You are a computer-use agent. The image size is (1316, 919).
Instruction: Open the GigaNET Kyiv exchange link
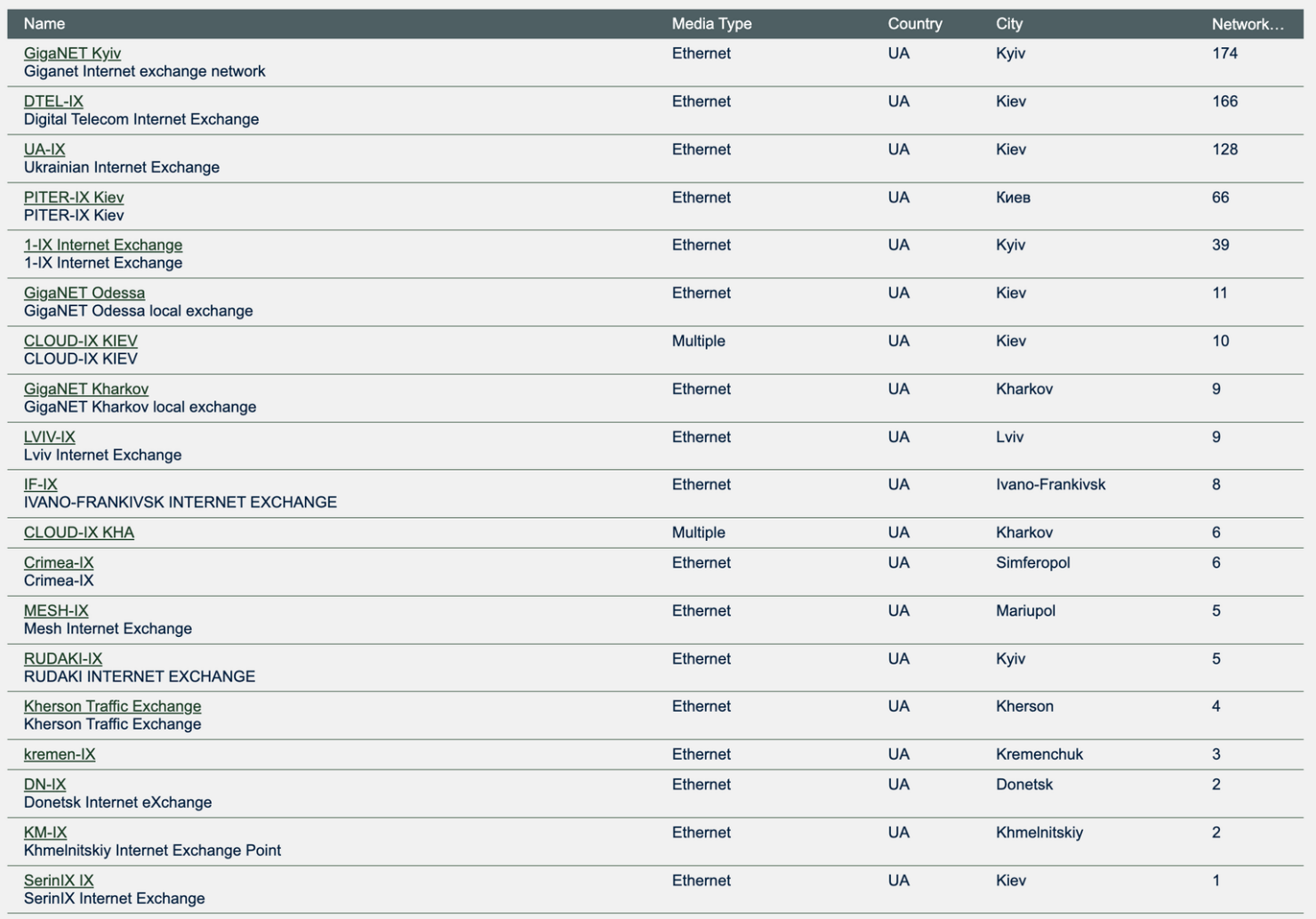[72, 53]
